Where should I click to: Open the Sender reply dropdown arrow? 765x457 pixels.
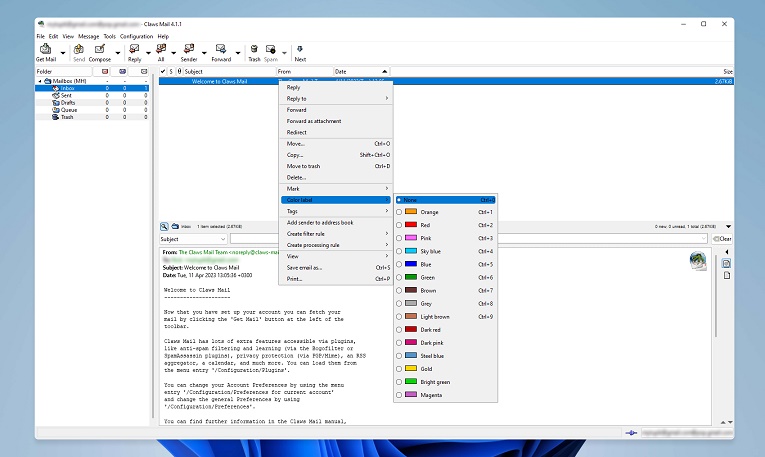point(204,53)
